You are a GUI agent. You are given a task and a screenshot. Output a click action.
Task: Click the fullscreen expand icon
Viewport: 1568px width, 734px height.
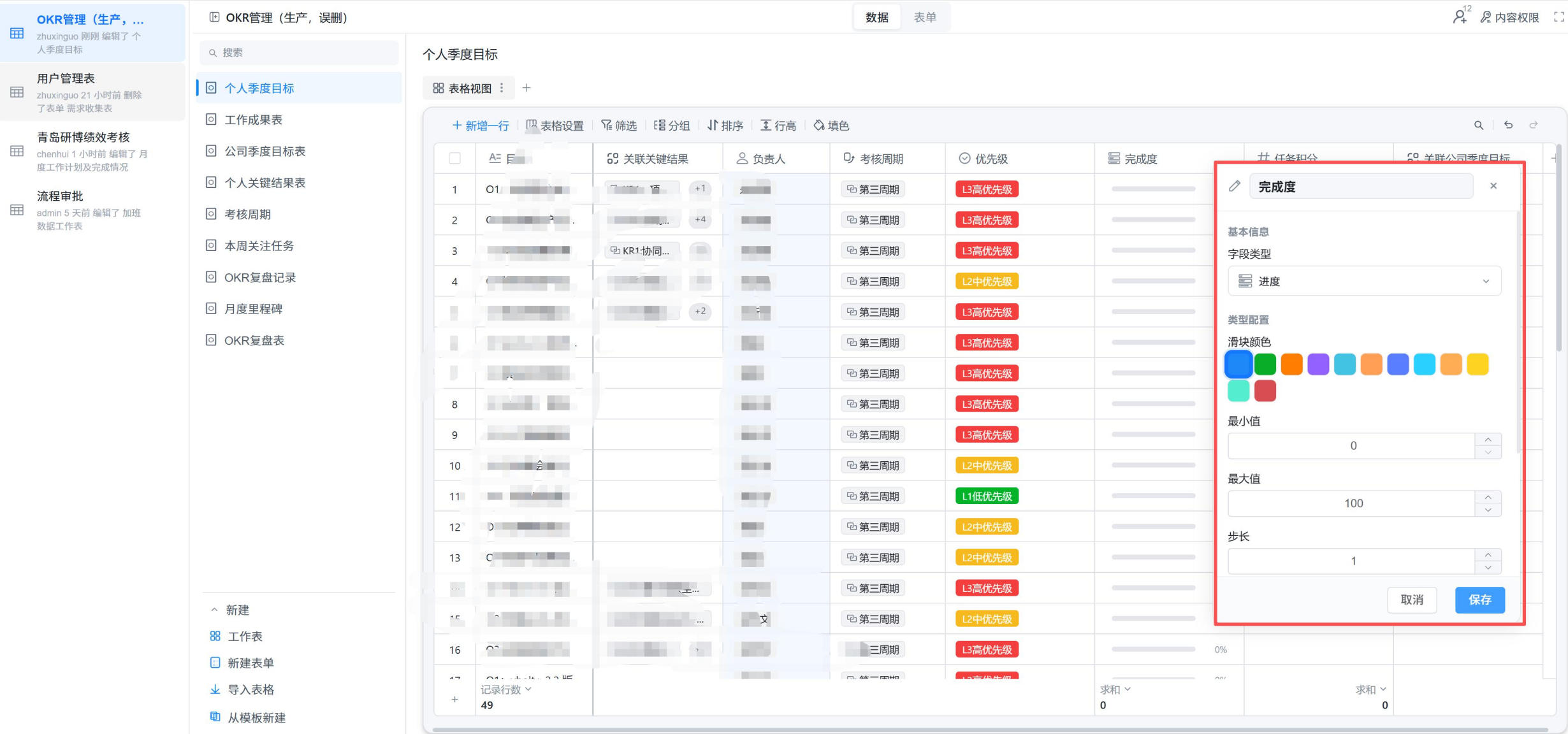click(1558, 18)
